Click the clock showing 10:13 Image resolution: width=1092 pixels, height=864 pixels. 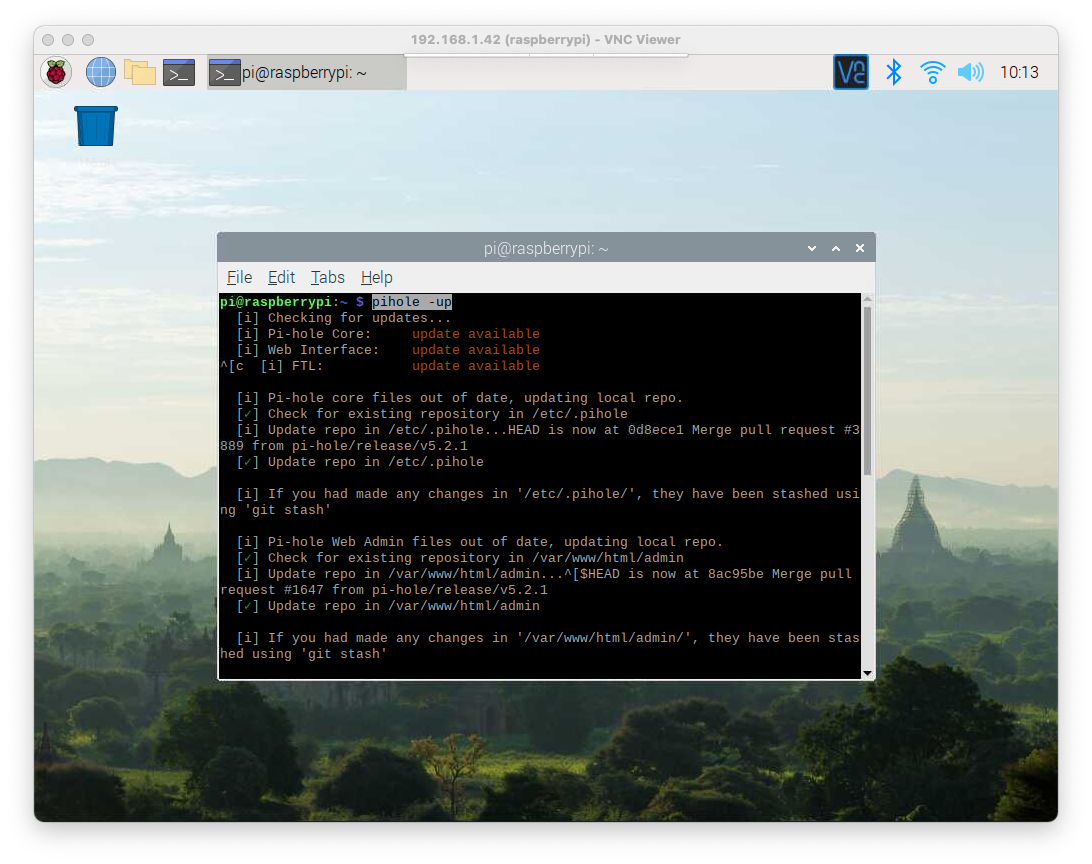coord(1019,72)
